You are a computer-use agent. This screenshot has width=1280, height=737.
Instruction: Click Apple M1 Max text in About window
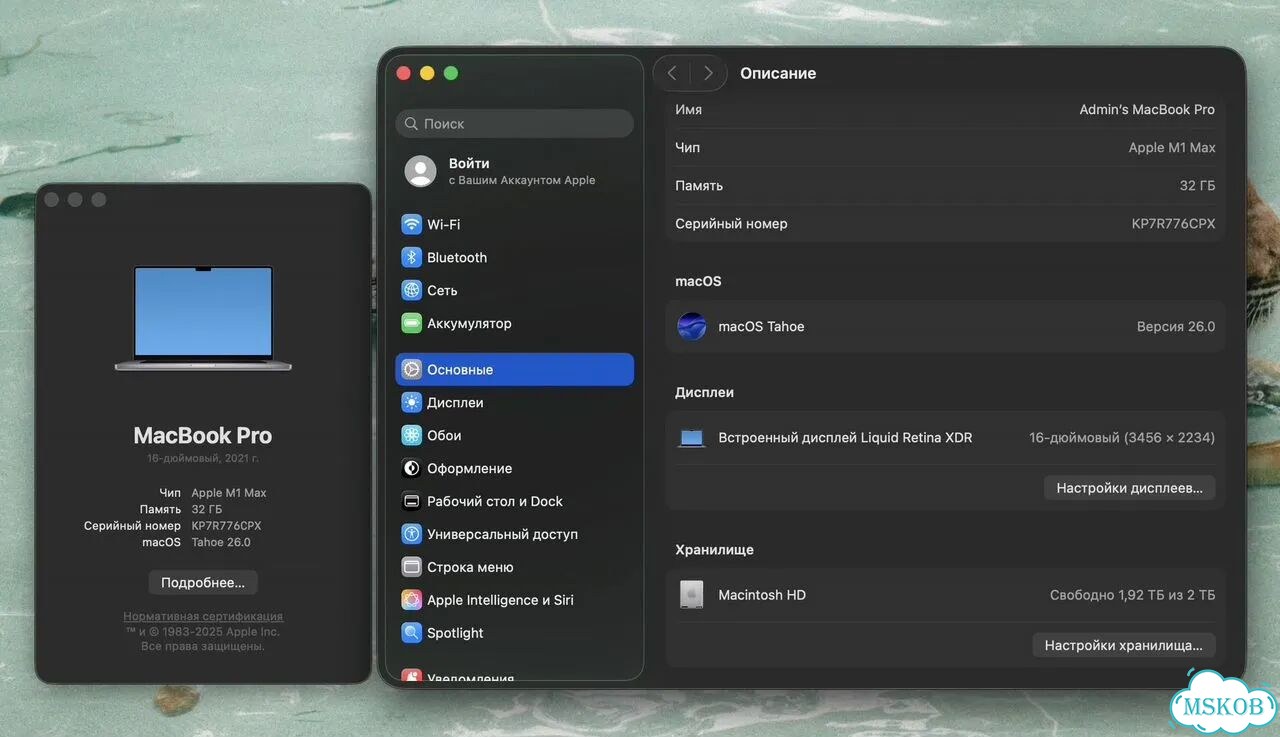click(229, 493)
